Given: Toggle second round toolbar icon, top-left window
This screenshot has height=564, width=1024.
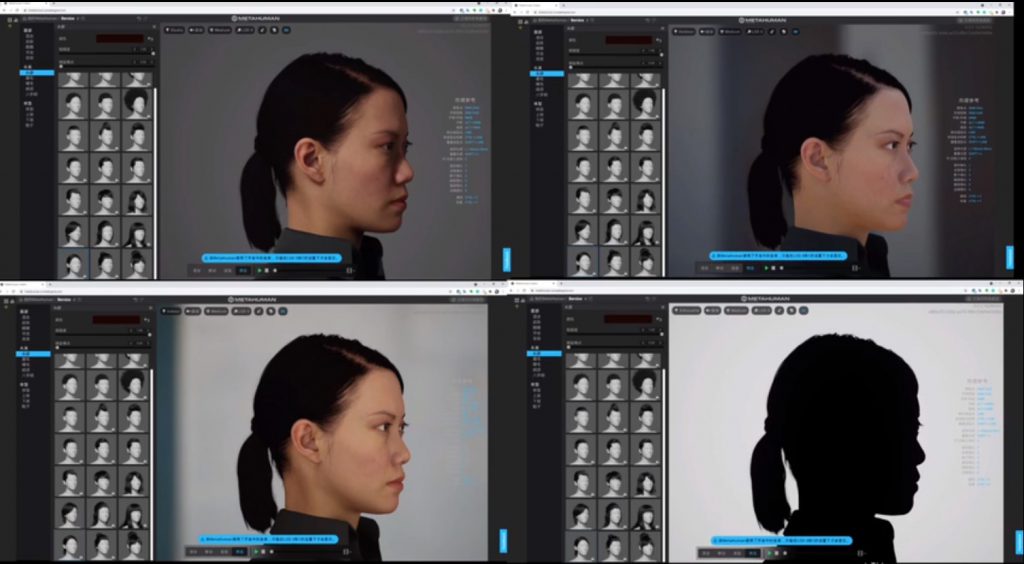Looking at the screenshot, I should pyautogui.click(x=274, y=30).
